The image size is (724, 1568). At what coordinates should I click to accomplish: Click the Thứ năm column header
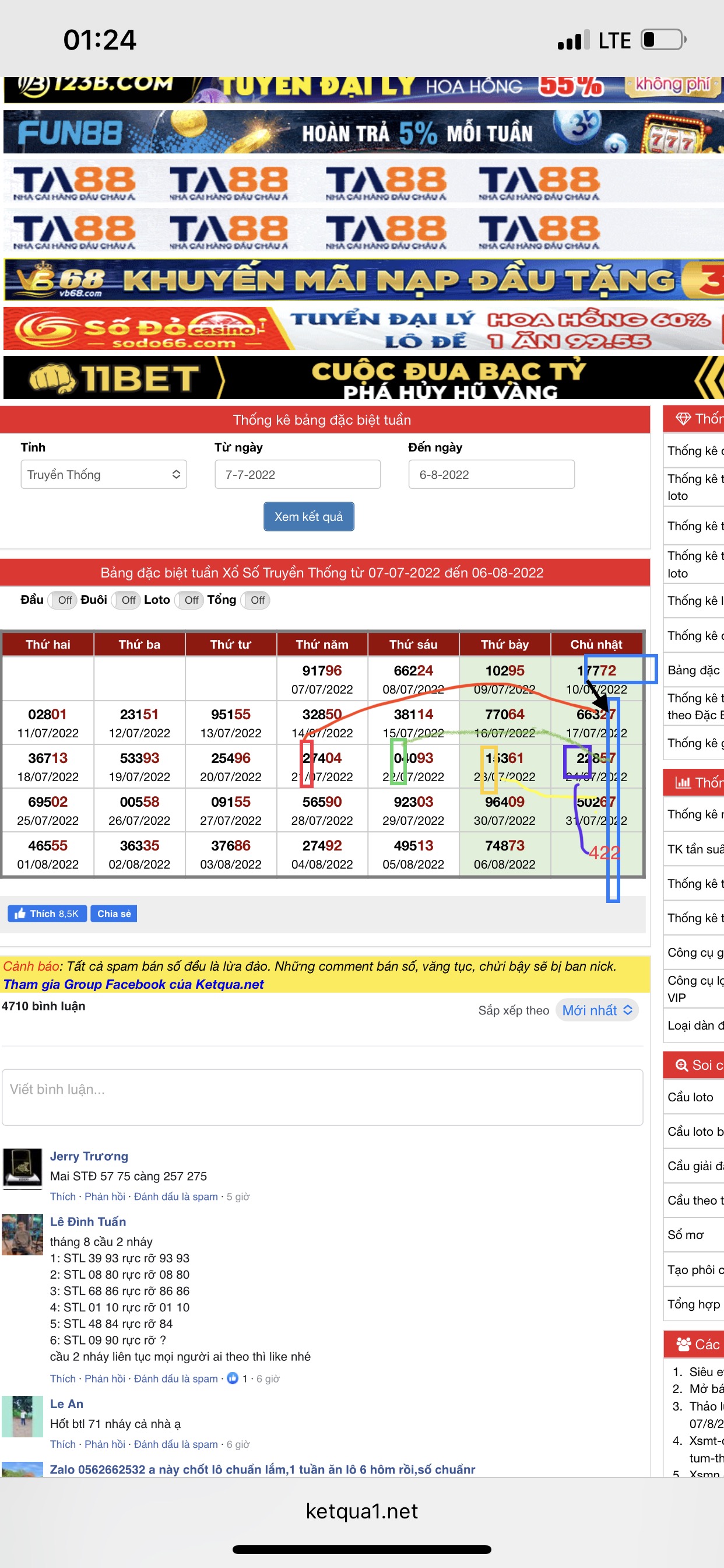(322, 645)
